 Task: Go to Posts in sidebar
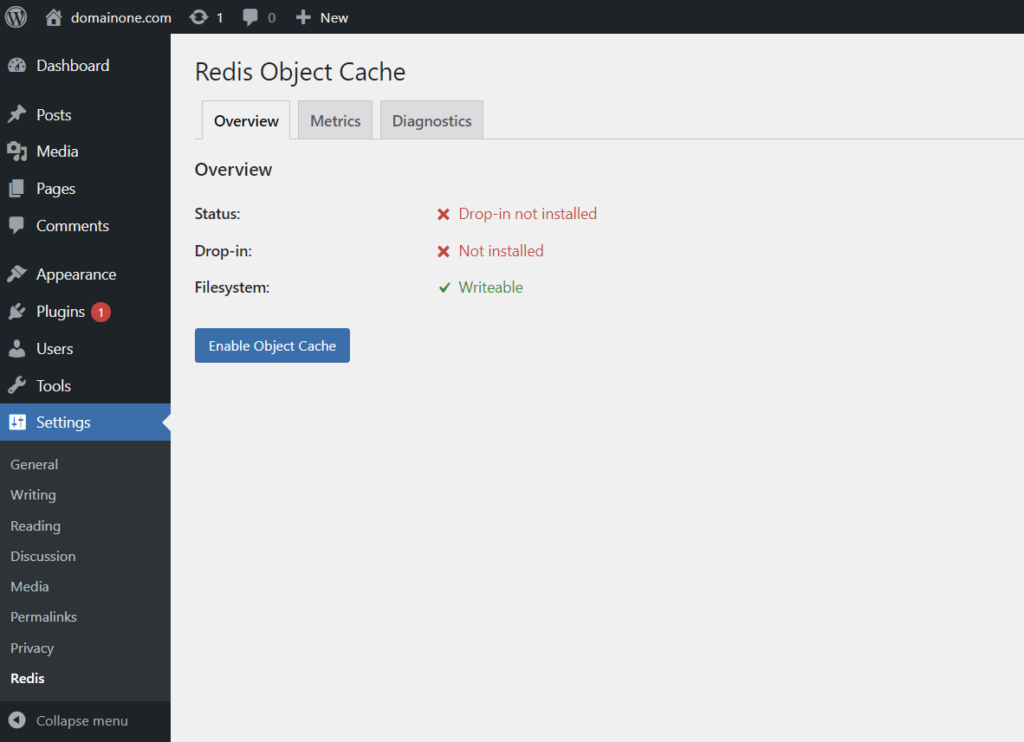[53, 115]
